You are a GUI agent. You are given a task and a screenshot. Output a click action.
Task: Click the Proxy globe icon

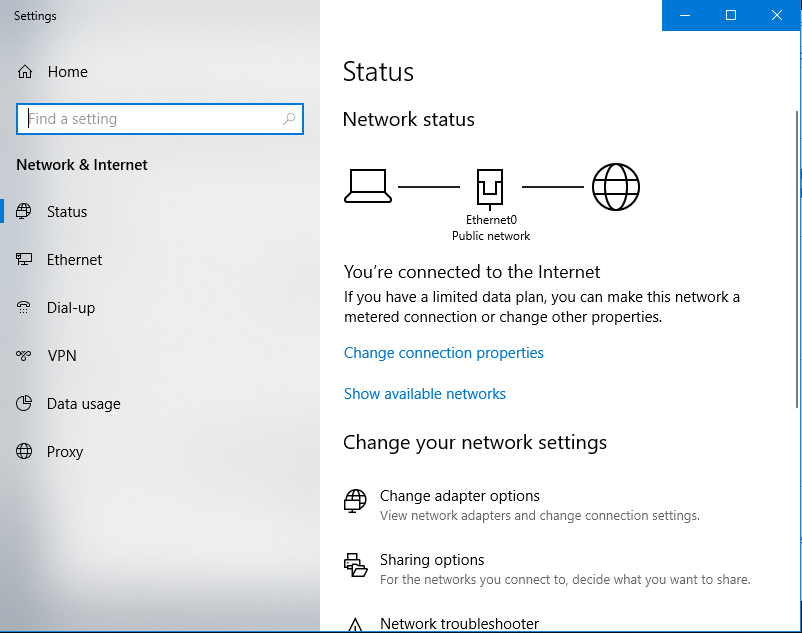[x=25, y=452]
